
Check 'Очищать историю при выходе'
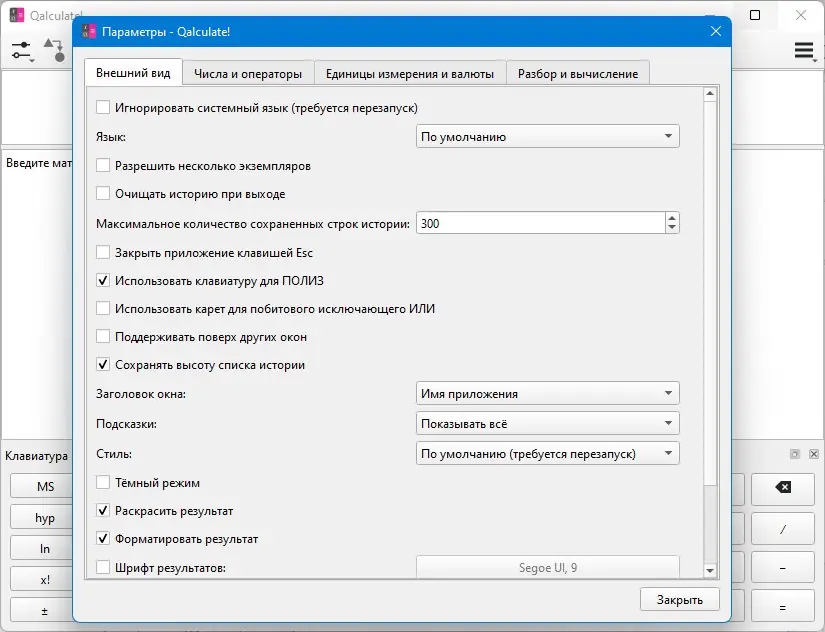pos(103,194)
